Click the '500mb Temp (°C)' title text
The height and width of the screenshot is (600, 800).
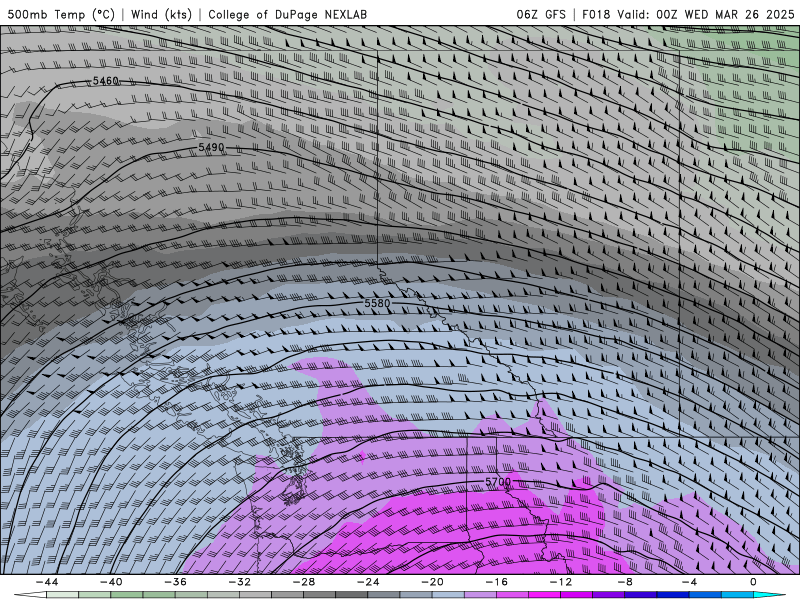tap(61, 14)
